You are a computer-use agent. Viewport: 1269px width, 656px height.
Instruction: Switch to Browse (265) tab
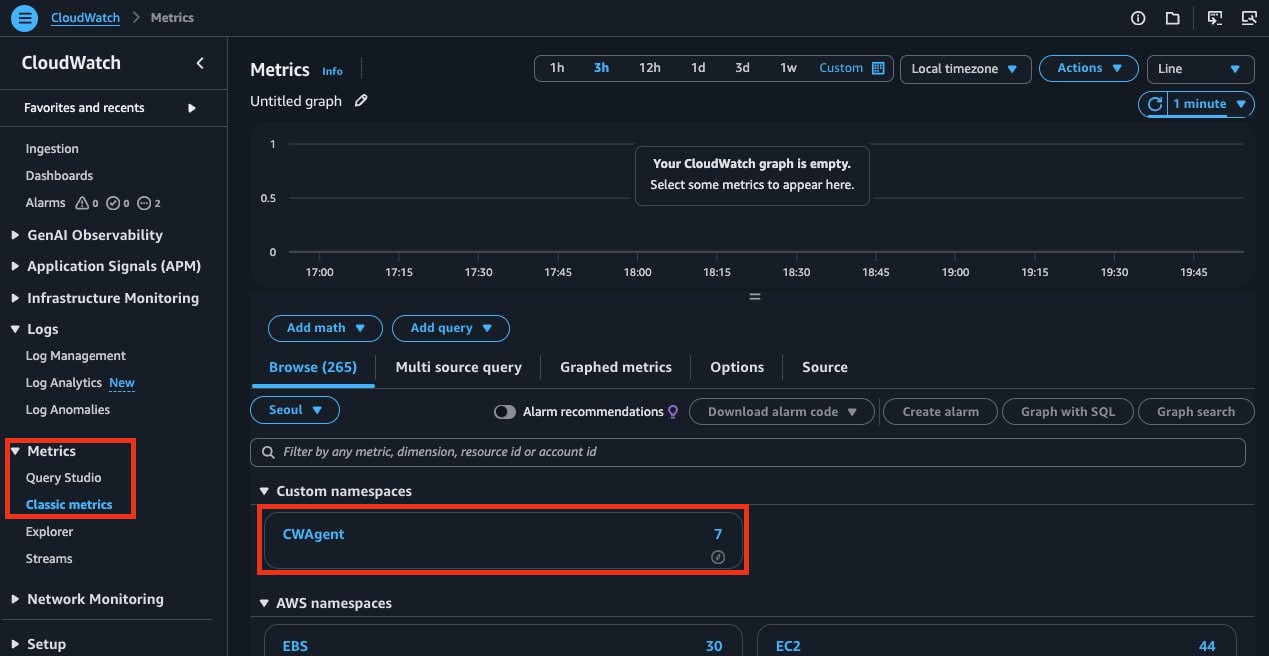[313, 367]
